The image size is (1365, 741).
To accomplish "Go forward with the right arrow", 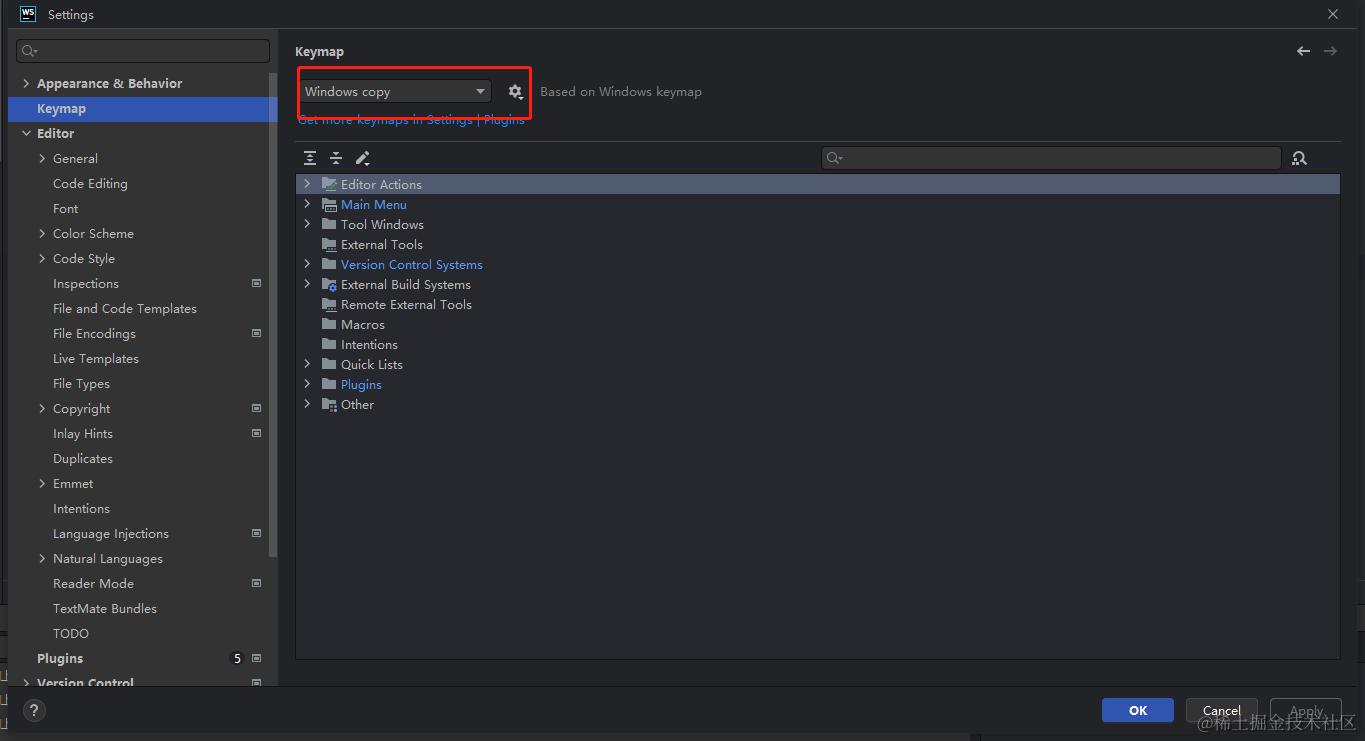I will pos(1330,51).
